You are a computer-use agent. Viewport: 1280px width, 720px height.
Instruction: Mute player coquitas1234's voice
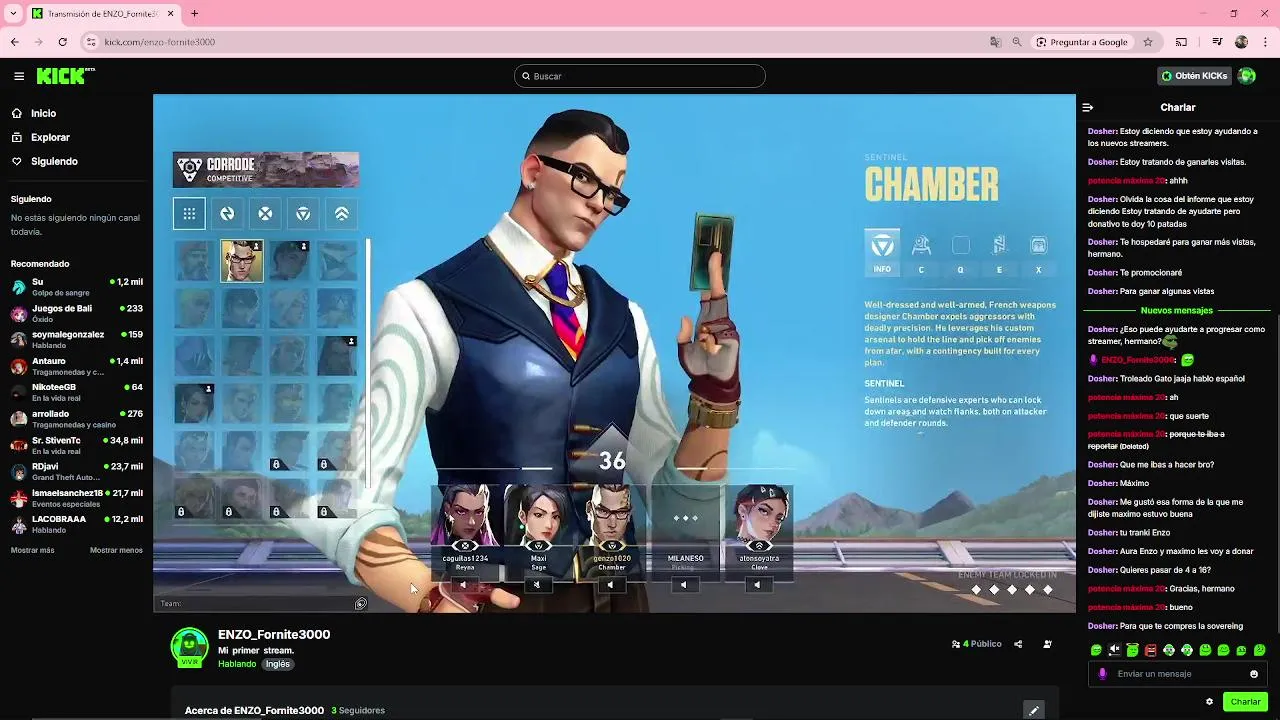[463, 585]
